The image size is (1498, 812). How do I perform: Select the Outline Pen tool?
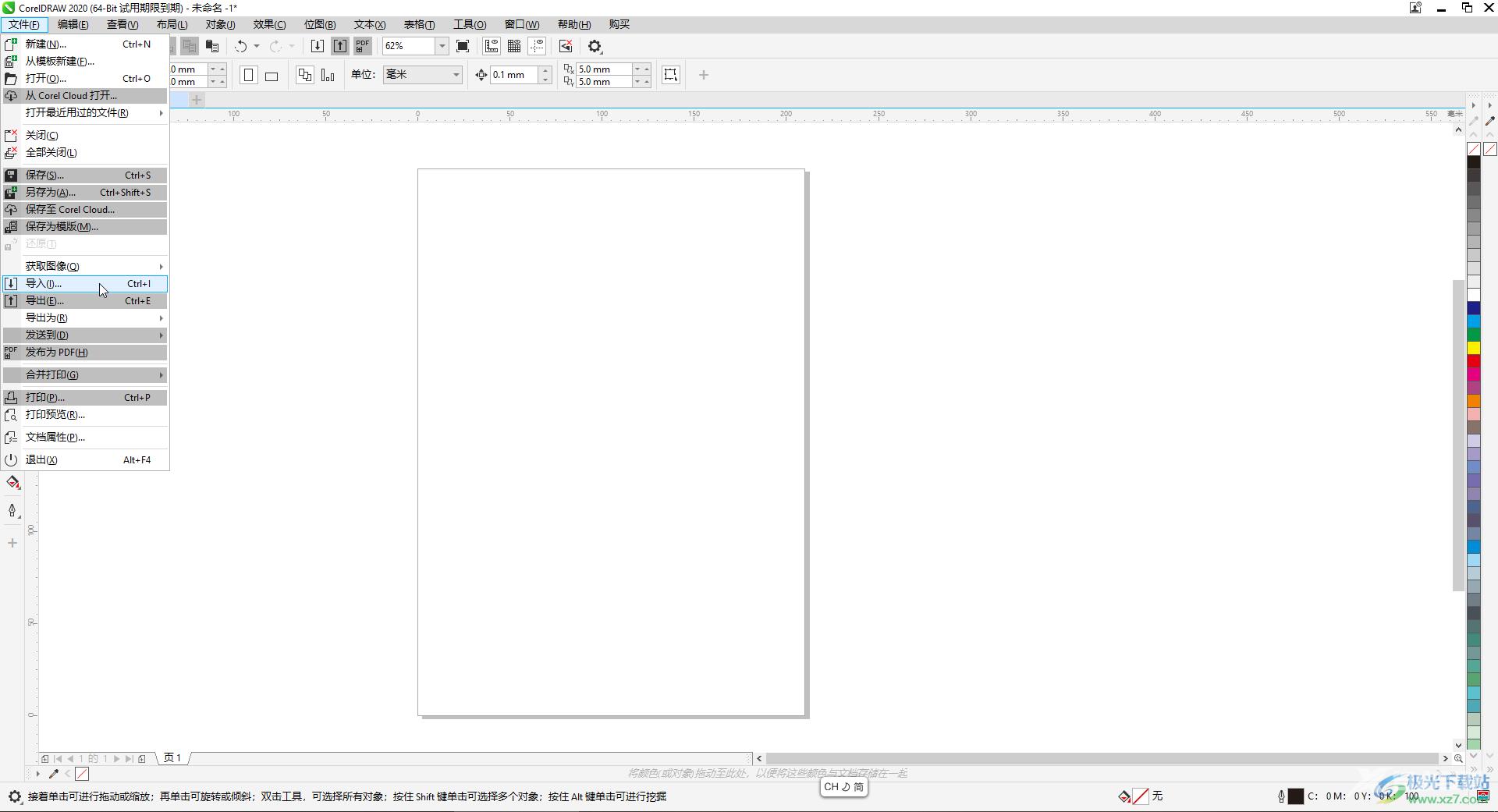(x=12, y=511)
